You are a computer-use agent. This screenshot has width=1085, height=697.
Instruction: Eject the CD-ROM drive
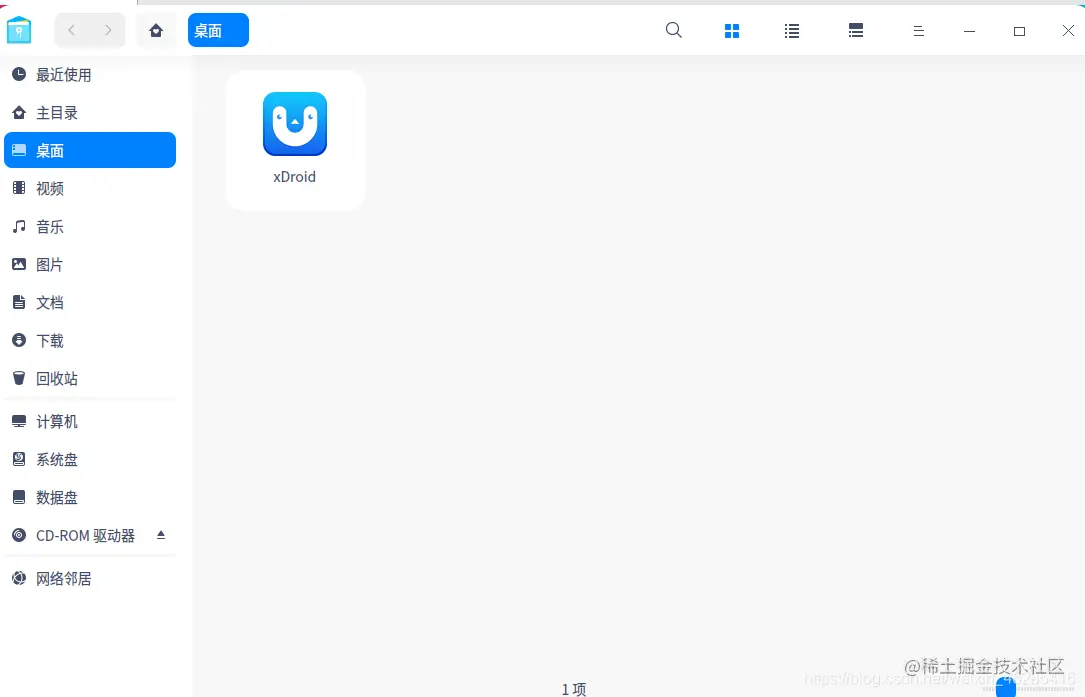pyautogui.click(x=161, y=535)
